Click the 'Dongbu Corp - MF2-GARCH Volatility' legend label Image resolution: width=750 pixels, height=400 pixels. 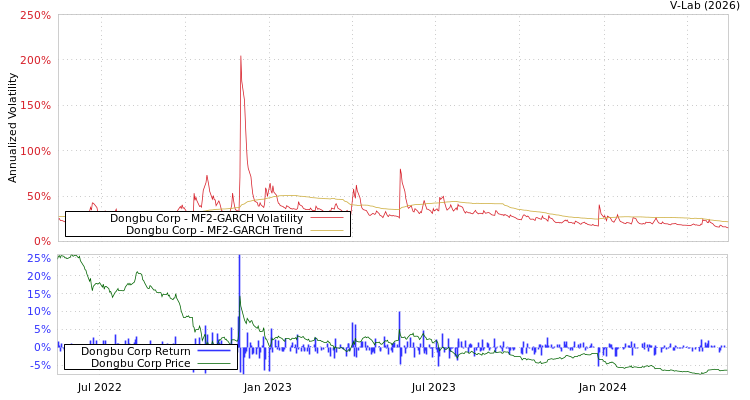click(206, 218)
